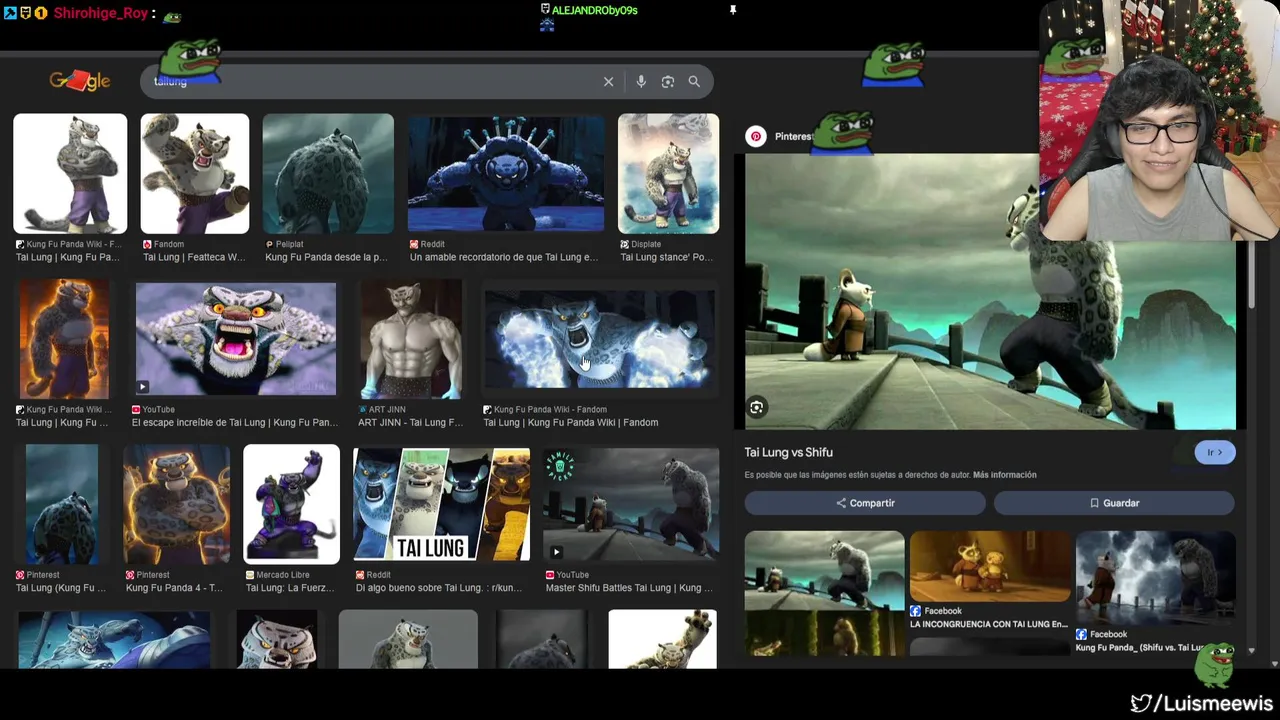The image size is (1280, 720).
Task: Click the YouTube favicon under Master Shifu Battles
Action: pyautogui.click(x=550, y=575)
